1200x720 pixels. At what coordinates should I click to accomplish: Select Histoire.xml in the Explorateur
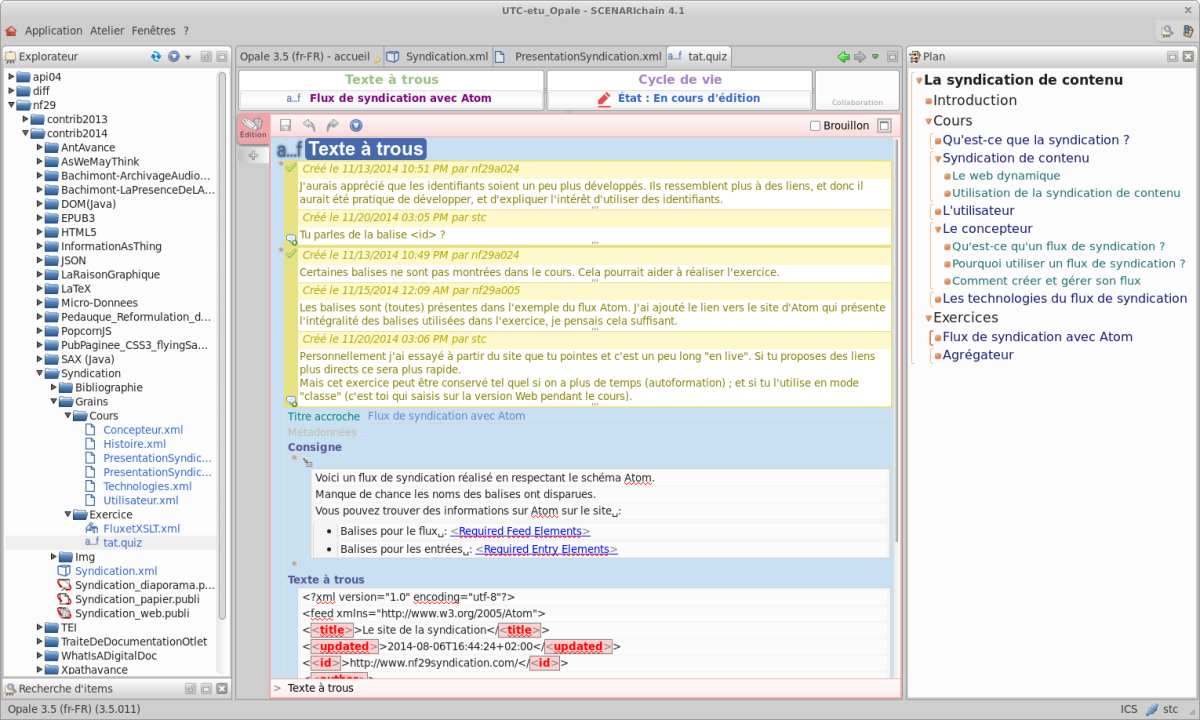(134, 444)
